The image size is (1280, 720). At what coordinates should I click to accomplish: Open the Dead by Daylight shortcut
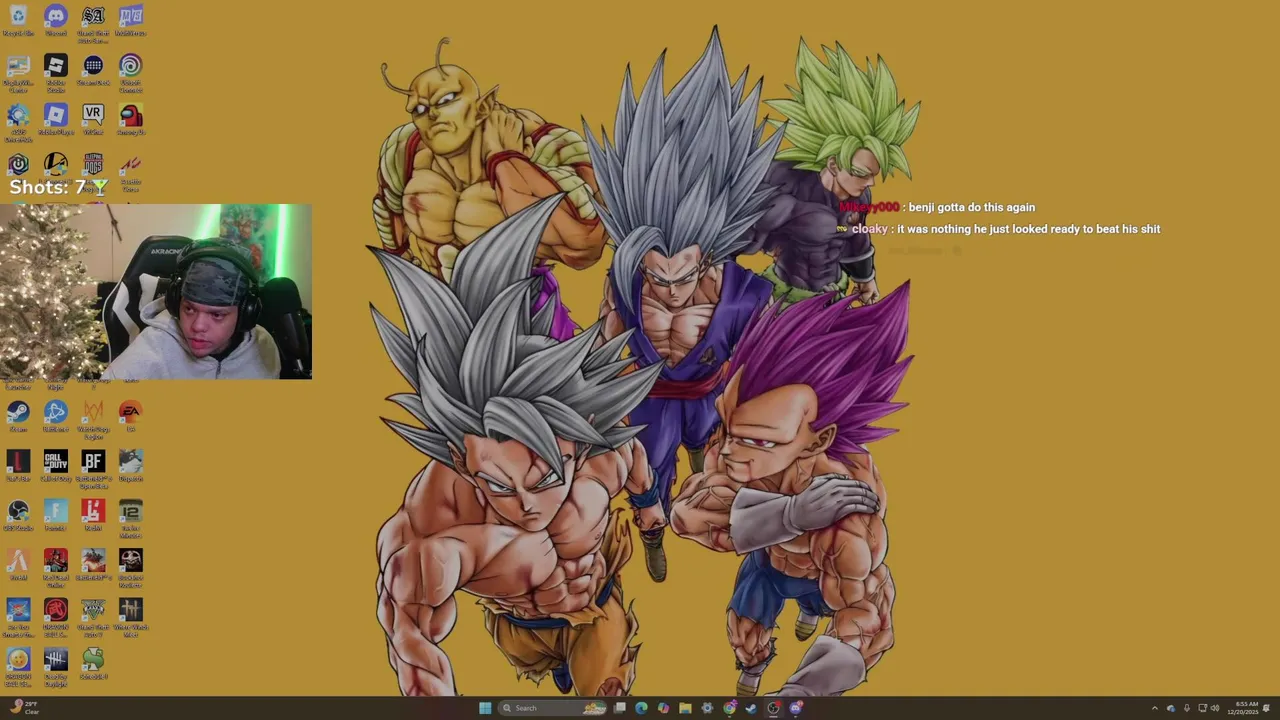click(x=56, y=666)
